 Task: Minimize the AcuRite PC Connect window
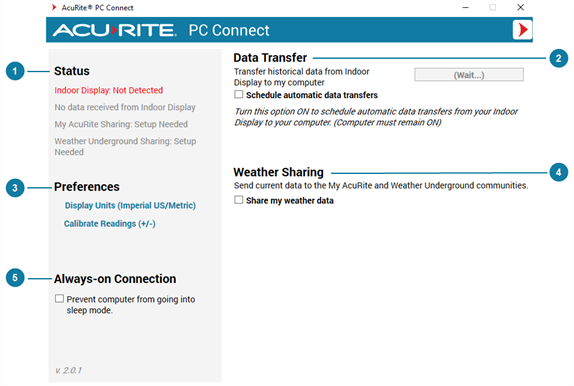(465, 7)
